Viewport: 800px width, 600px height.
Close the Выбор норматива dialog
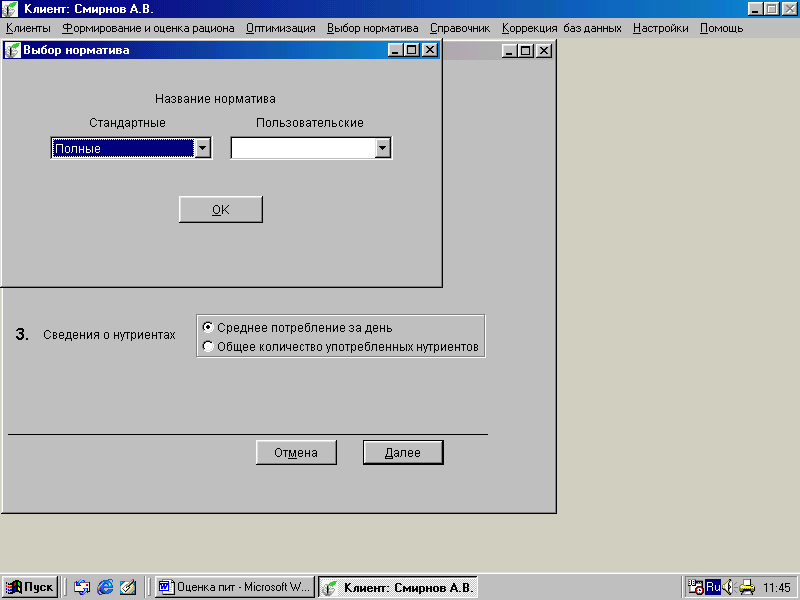[430, 50]
